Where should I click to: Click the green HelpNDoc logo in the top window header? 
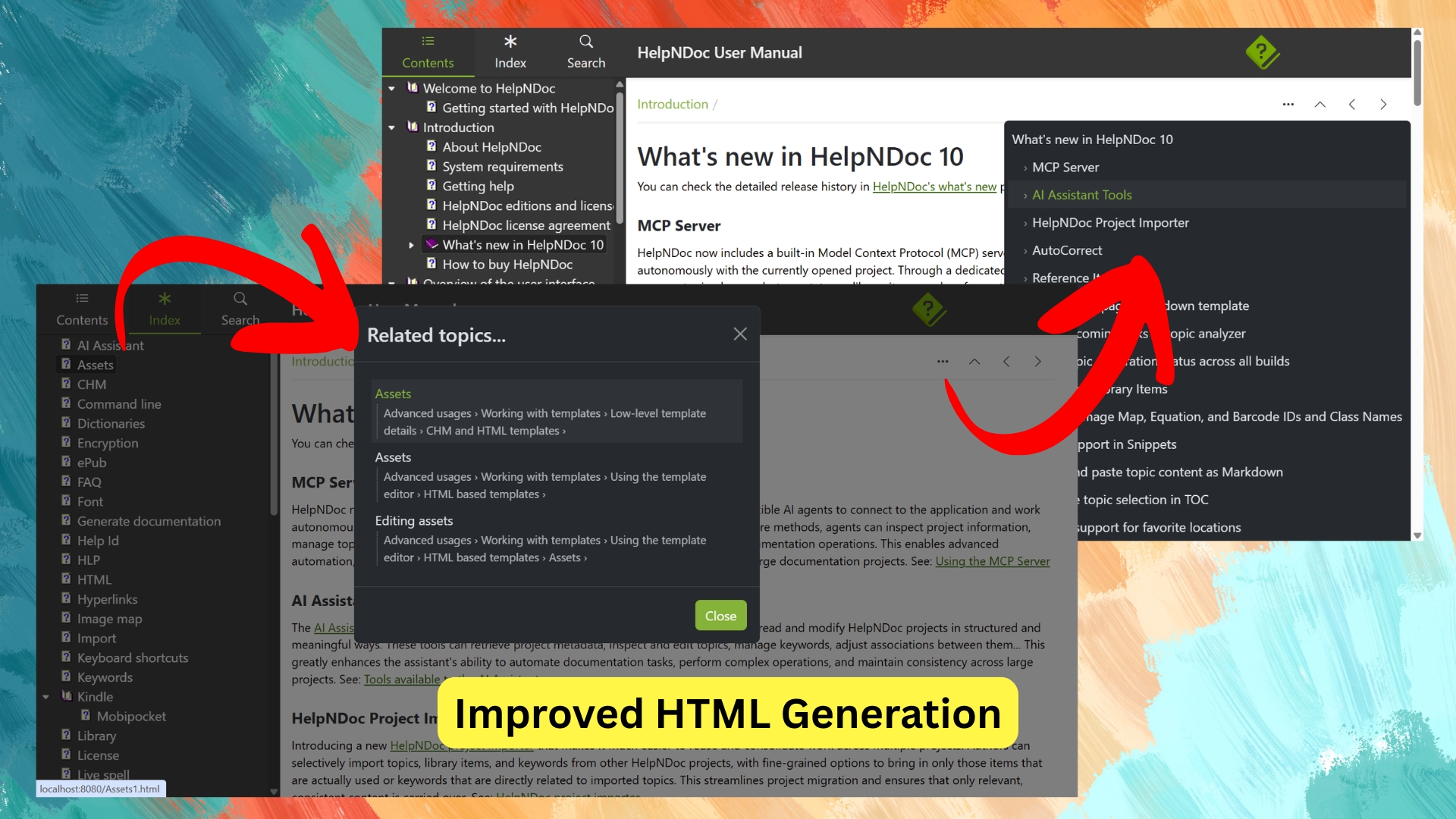click(1263, 52)
